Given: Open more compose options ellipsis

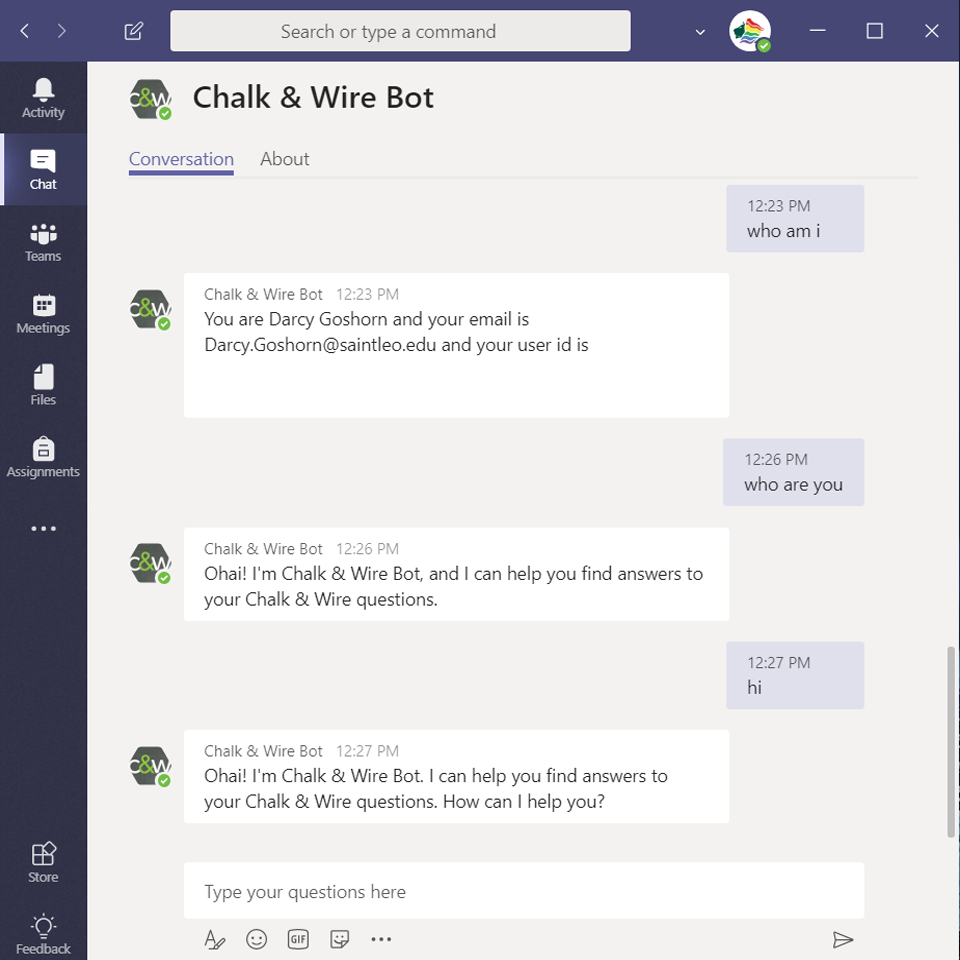Looking at the screenshot, I should click(381, 939).
